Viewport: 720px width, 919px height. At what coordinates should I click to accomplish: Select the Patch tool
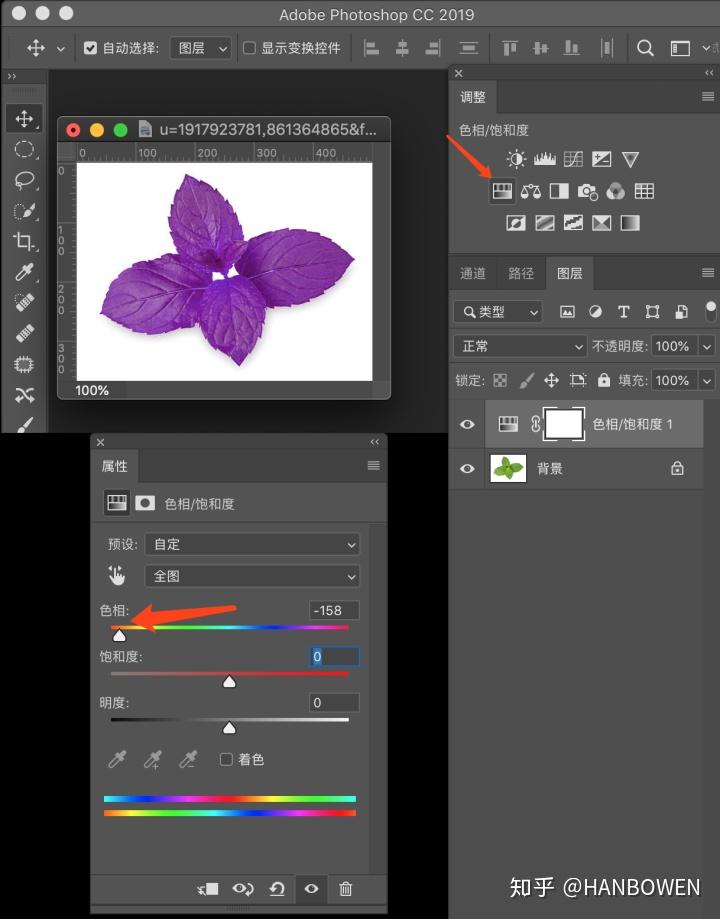24,365
